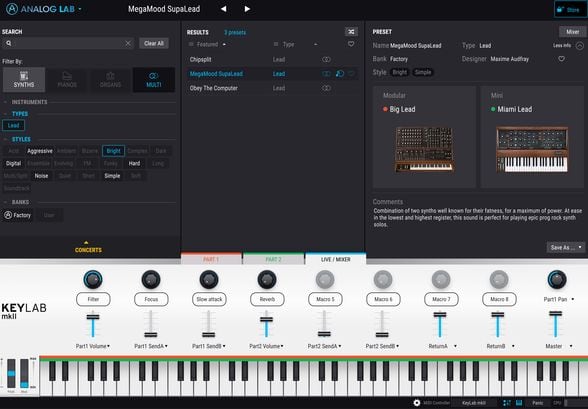Click the Macro 5 knob
This screenshot has height=409, width=588.
click(325, 279)
